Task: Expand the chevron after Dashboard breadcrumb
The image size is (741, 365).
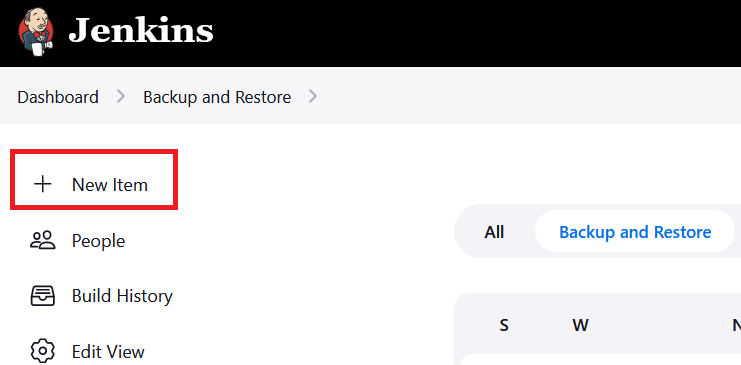Action: (x=121, y=96)
